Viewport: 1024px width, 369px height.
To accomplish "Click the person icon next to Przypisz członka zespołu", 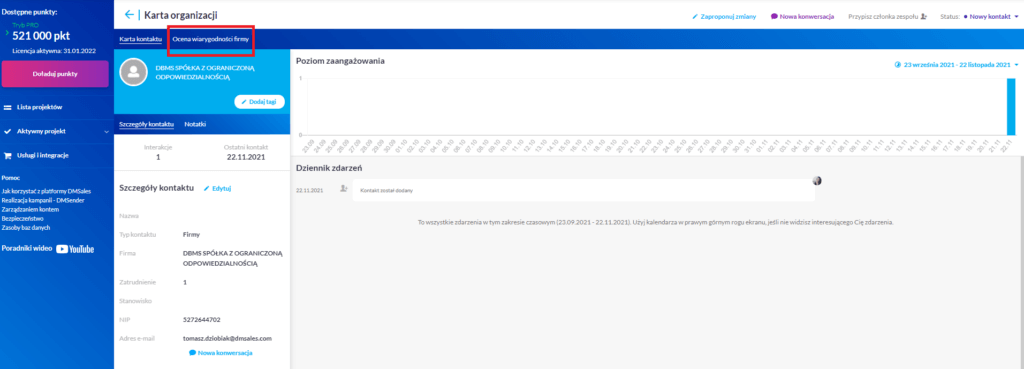I will point(923,16).
